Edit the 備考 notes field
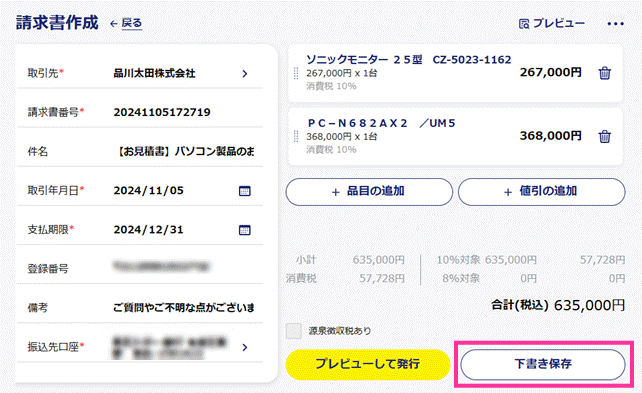 tap(140, 307)
